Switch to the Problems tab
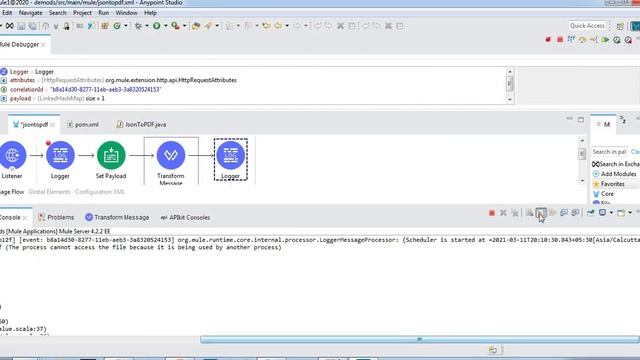 click(x=56, y=218)
